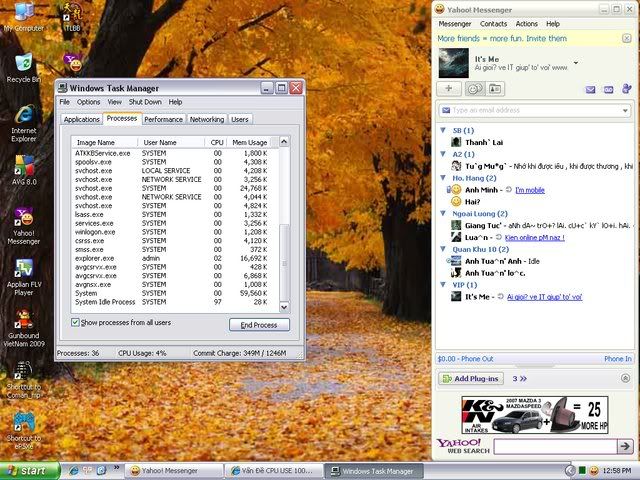Click the I'm mobile status link
640x480 pixels.
tap(530, 190)
